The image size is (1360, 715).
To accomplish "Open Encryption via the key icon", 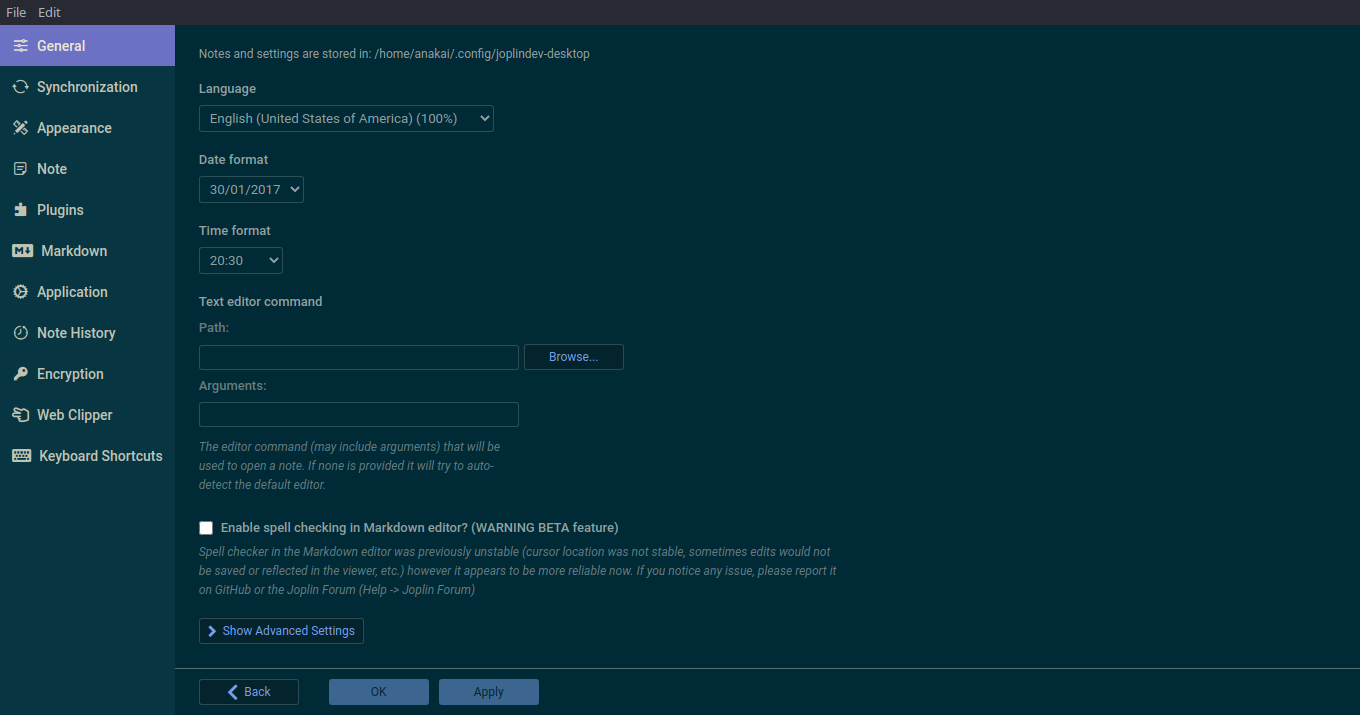I will pos(21,373).
